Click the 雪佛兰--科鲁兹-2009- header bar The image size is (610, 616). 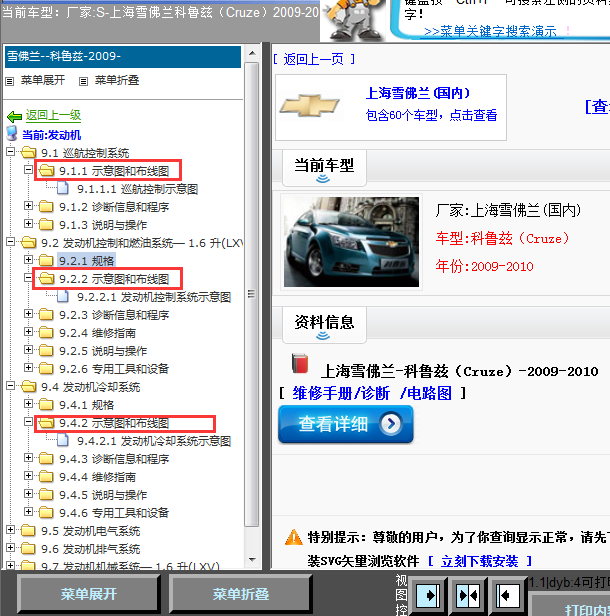123,57
